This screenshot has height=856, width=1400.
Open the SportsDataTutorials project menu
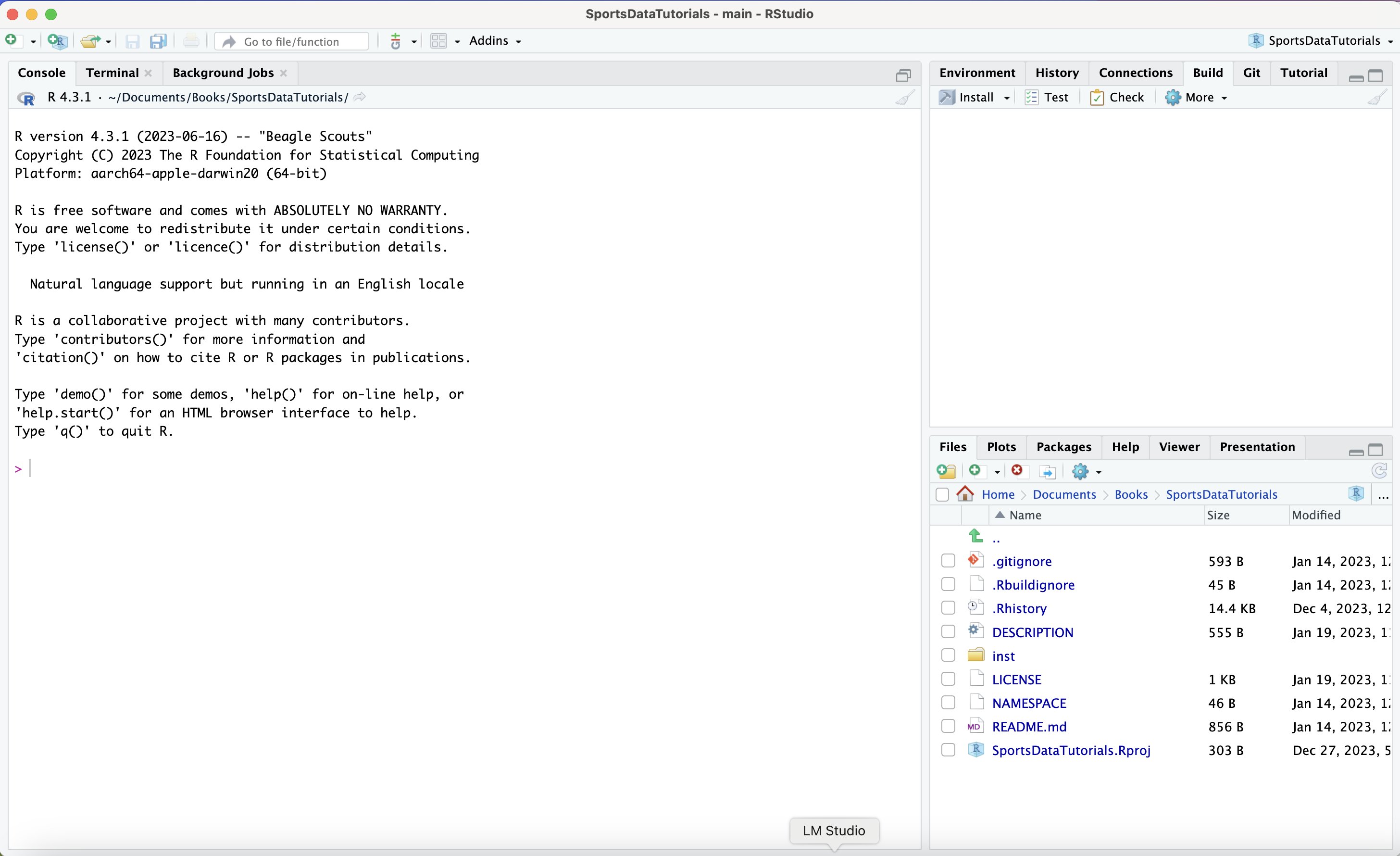point(1321,41)
